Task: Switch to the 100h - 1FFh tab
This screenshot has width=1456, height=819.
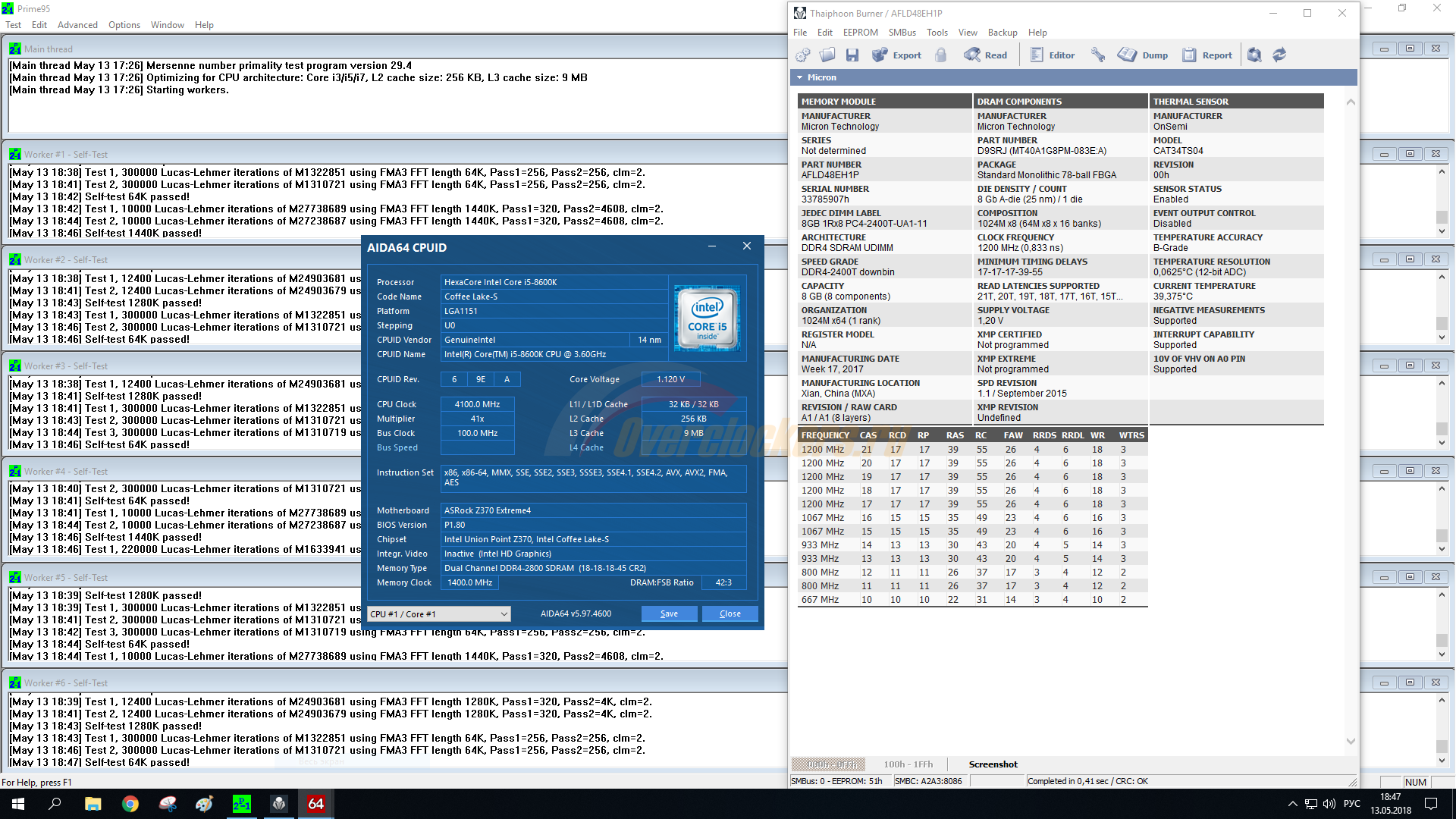Action: coord(908,764)
